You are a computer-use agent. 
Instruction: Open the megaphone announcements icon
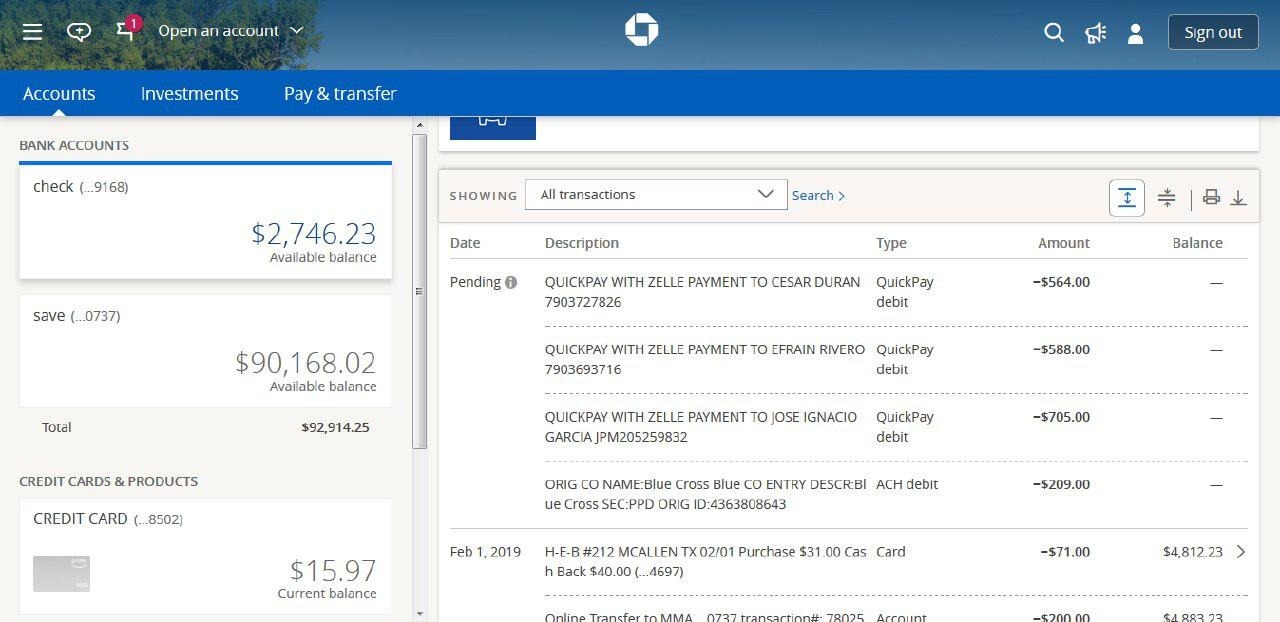1096,33
